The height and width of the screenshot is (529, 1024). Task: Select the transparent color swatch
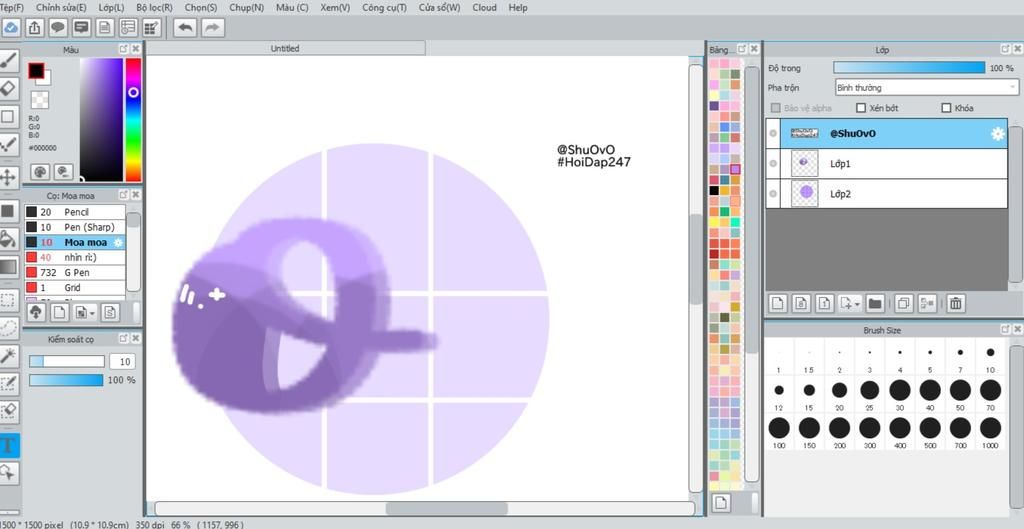(40, 100)
